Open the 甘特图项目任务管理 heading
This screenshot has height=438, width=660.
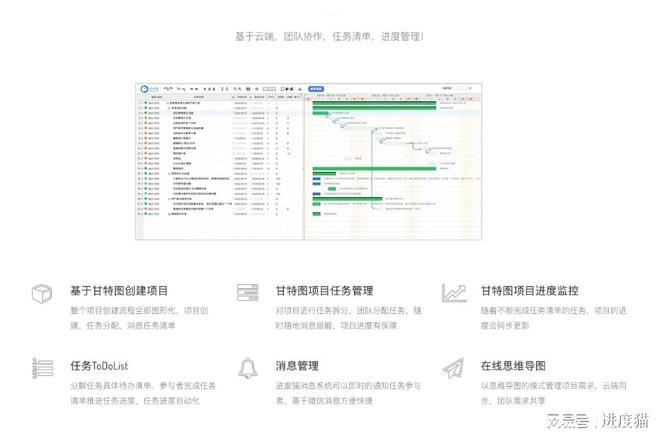[324, 291]
